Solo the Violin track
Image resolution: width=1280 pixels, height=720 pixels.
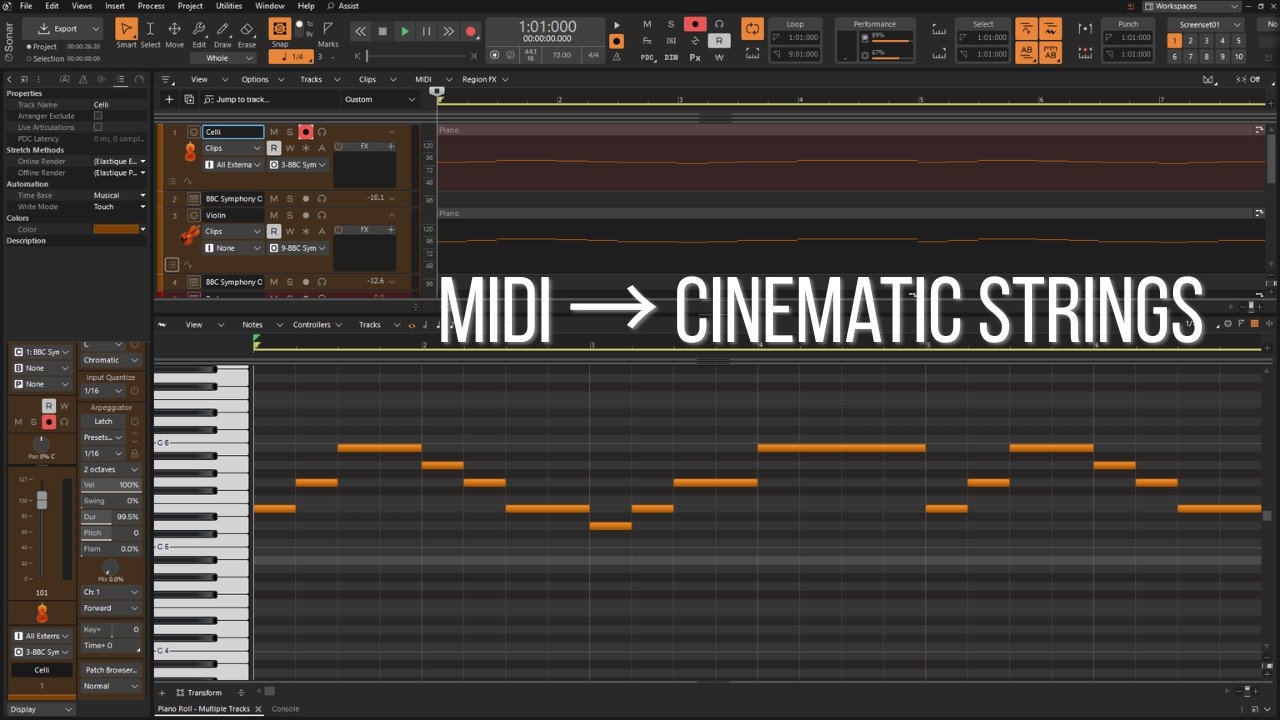(x=290, y=215)
